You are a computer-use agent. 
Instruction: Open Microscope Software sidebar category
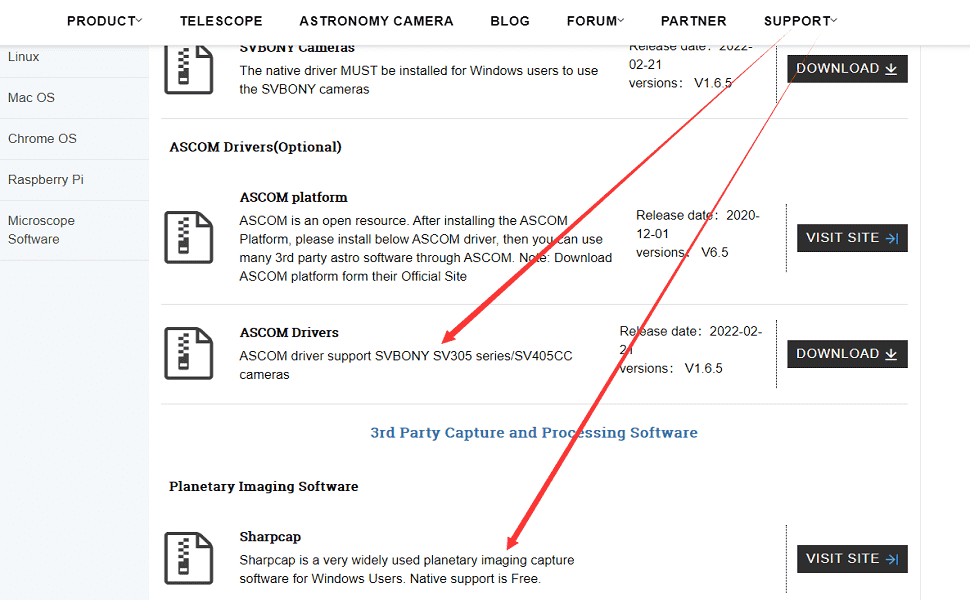[41, 230]
